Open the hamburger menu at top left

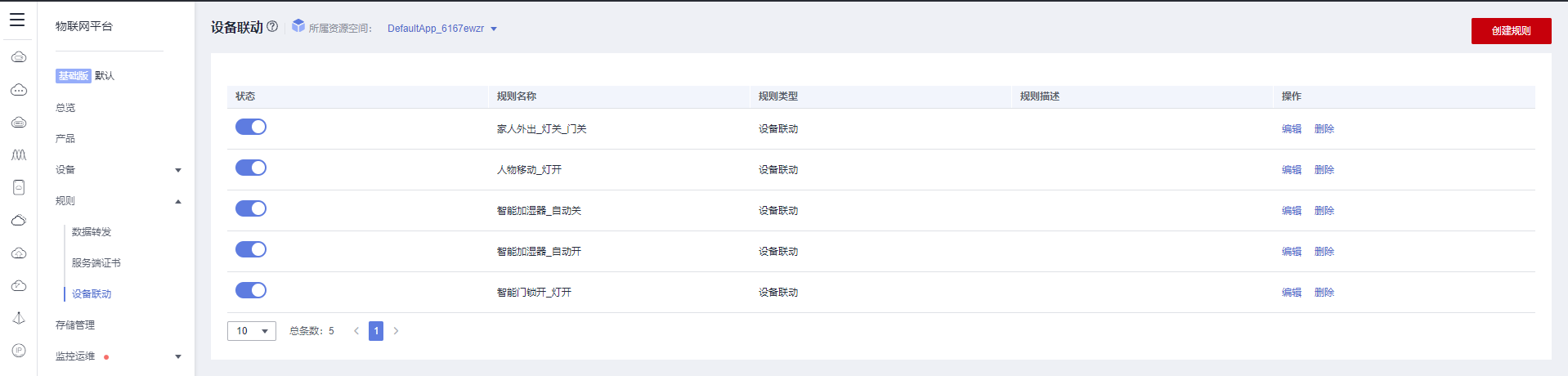pyautogui.click(x=17, y=20)
